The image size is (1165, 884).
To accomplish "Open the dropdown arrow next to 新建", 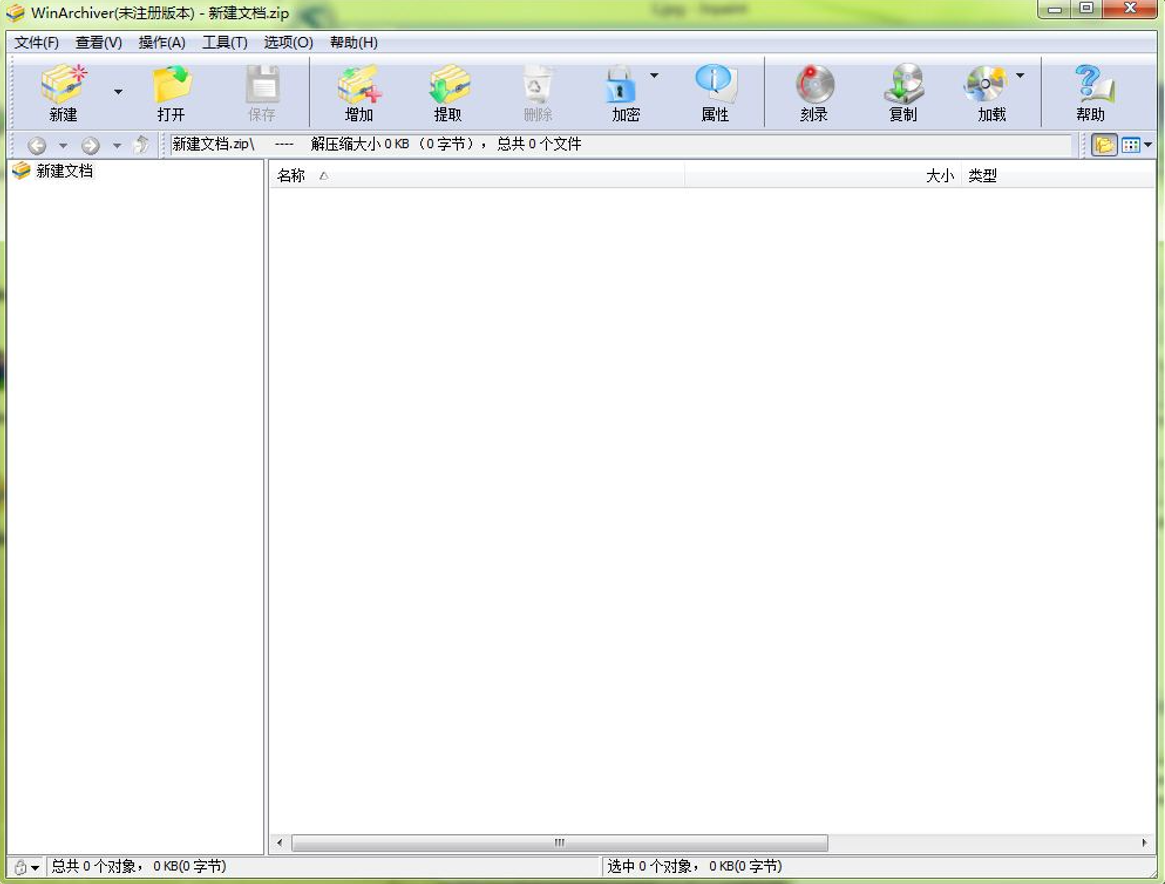I will 118,91.
